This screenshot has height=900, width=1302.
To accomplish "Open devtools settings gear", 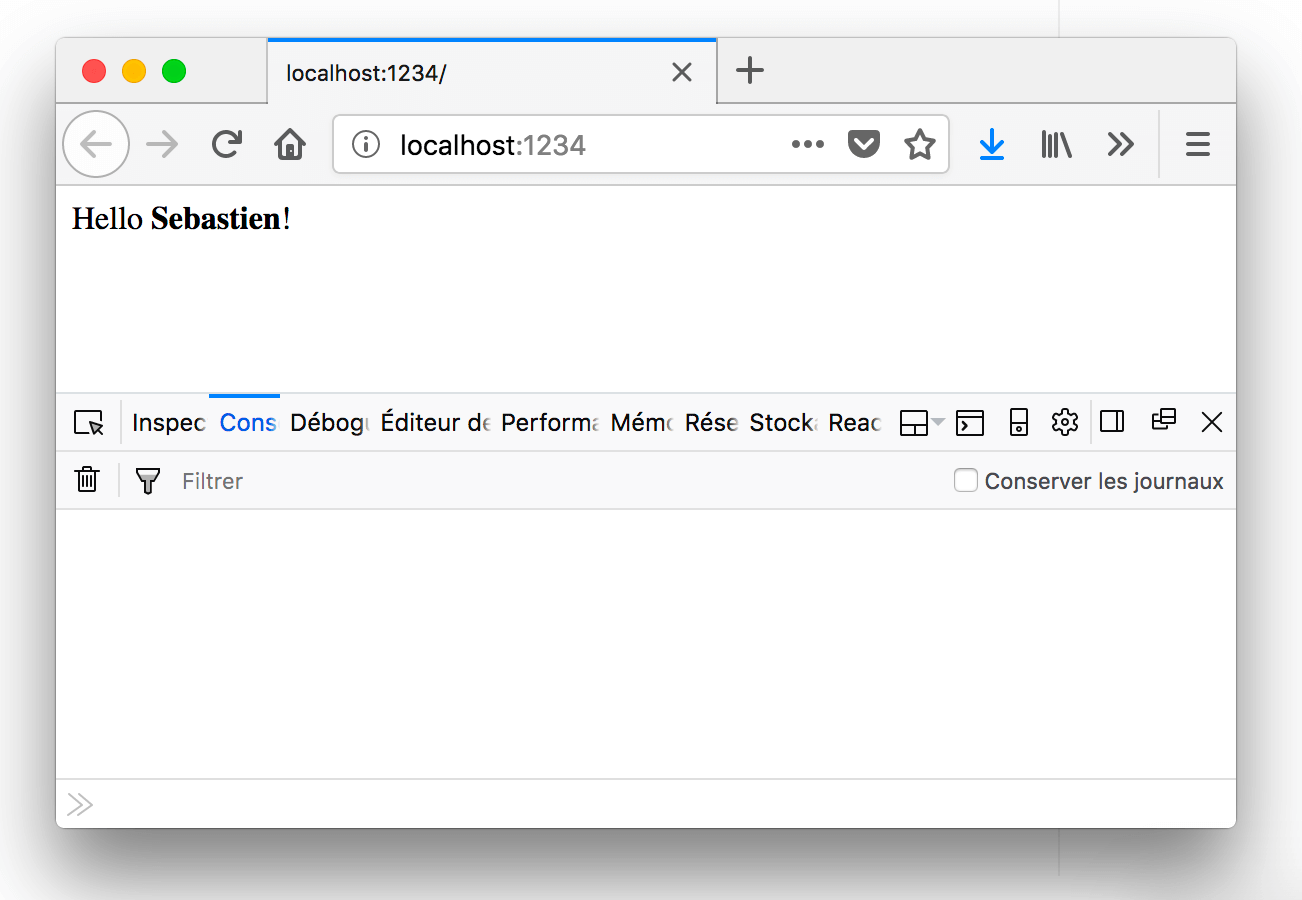I will 1065,423.
